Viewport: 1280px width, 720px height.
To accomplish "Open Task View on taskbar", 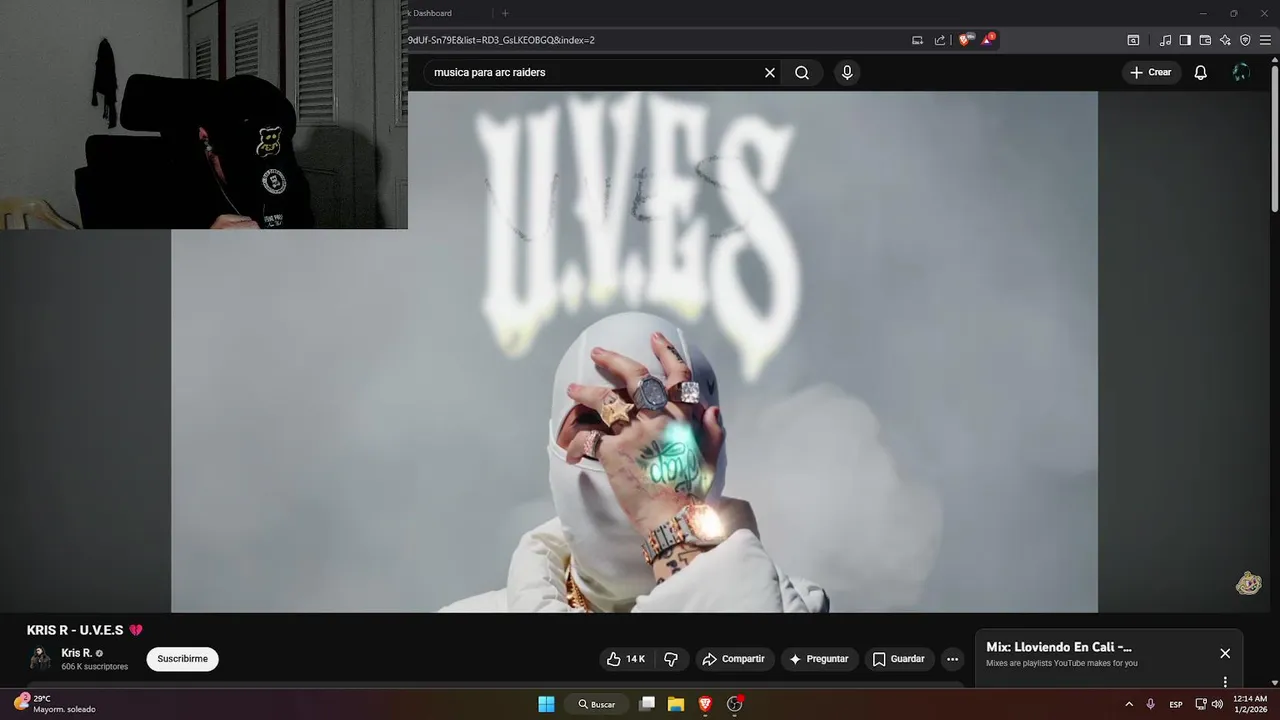I will [647, 704].
